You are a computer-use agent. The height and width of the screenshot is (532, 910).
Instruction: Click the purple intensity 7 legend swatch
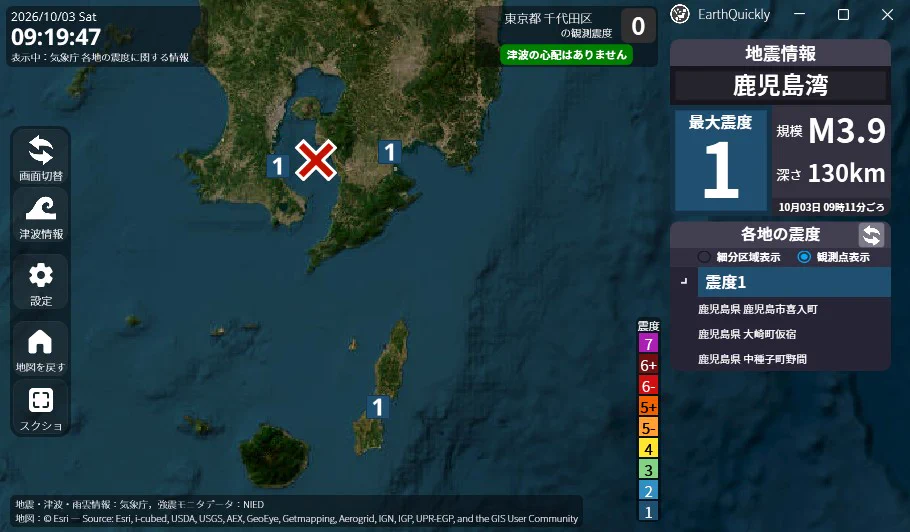(648, 343)
